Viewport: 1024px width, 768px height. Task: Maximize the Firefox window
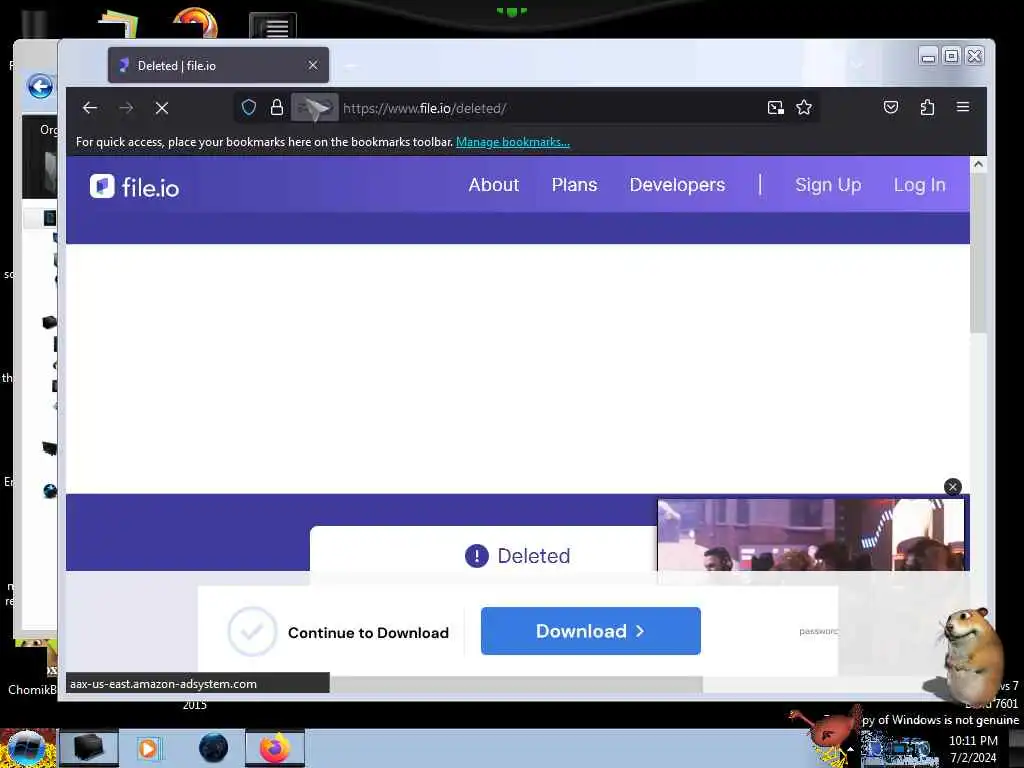pyautogui.click(x=952, y=56)
